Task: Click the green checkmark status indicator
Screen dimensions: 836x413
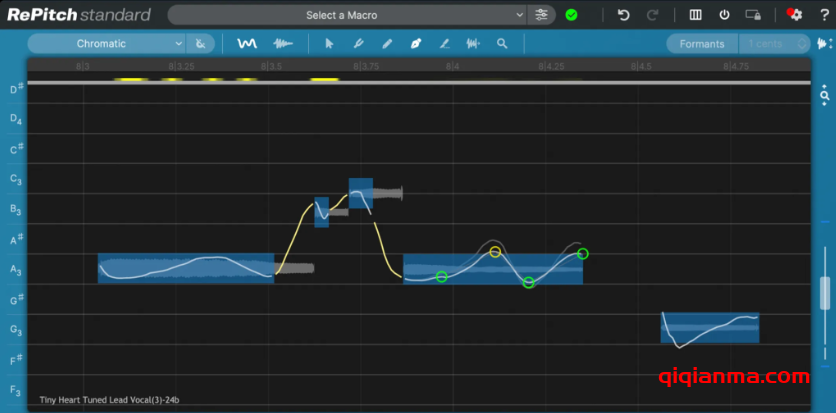Action: [x=572, y=15]
